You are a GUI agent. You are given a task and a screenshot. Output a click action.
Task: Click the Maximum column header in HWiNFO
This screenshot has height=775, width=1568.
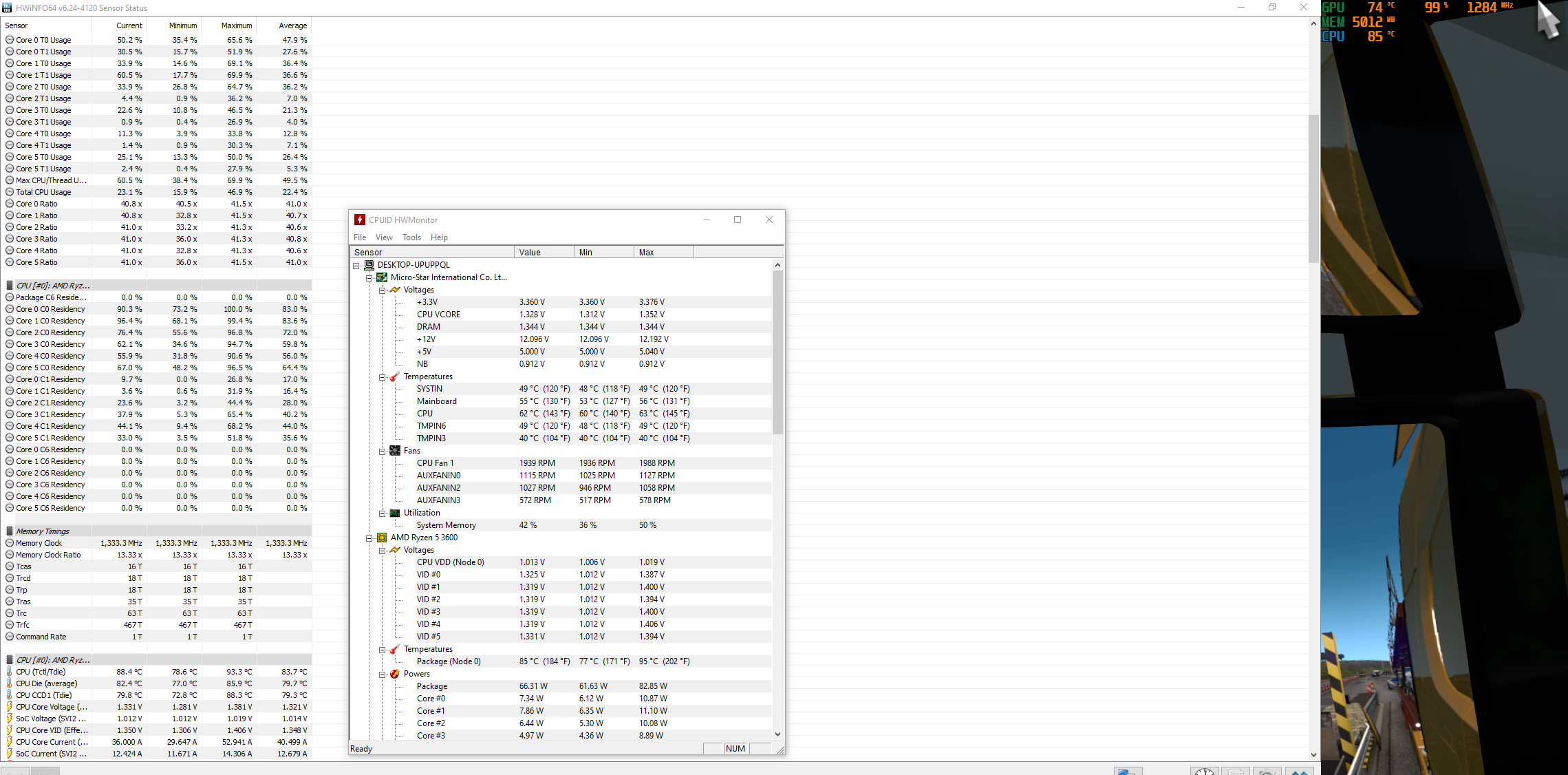tap(236, 25)
